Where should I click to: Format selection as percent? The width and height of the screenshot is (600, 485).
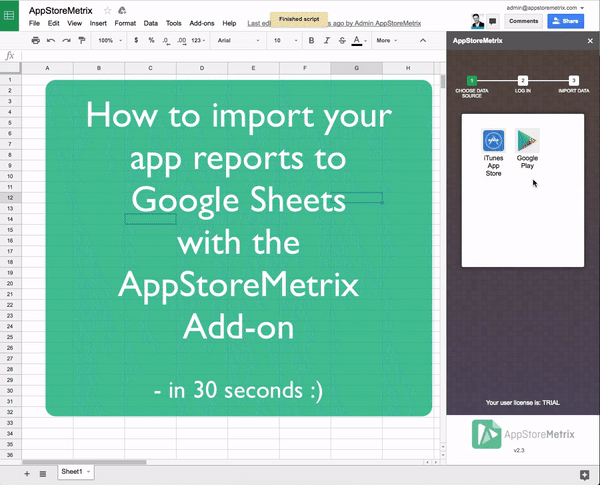pos(151,40)
